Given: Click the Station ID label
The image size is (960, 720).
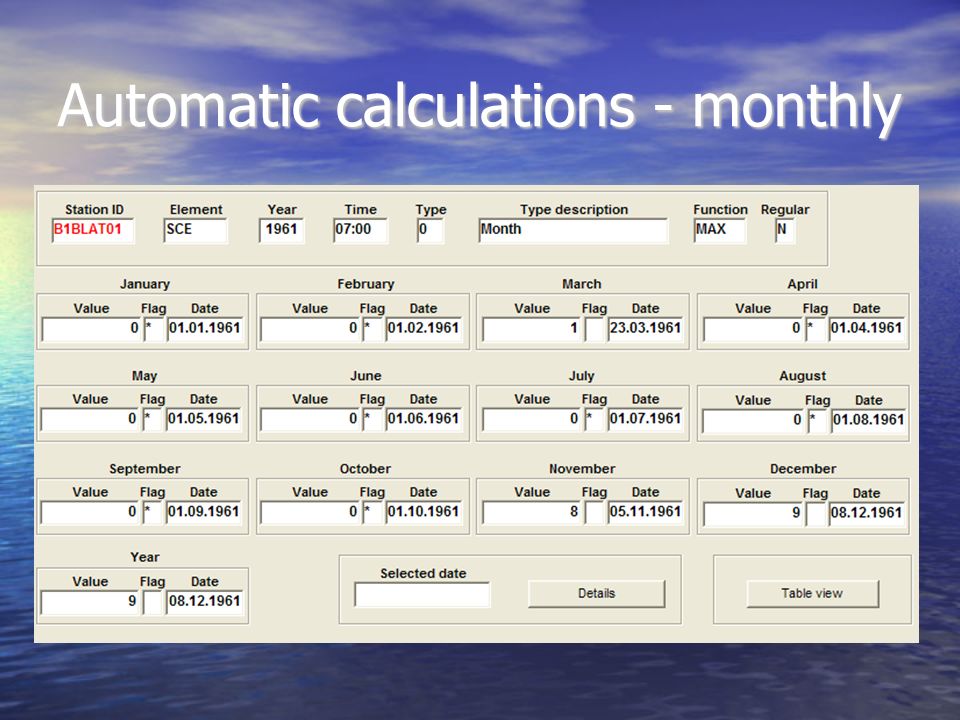Looking at the screenshot, I should pos(94,209).
